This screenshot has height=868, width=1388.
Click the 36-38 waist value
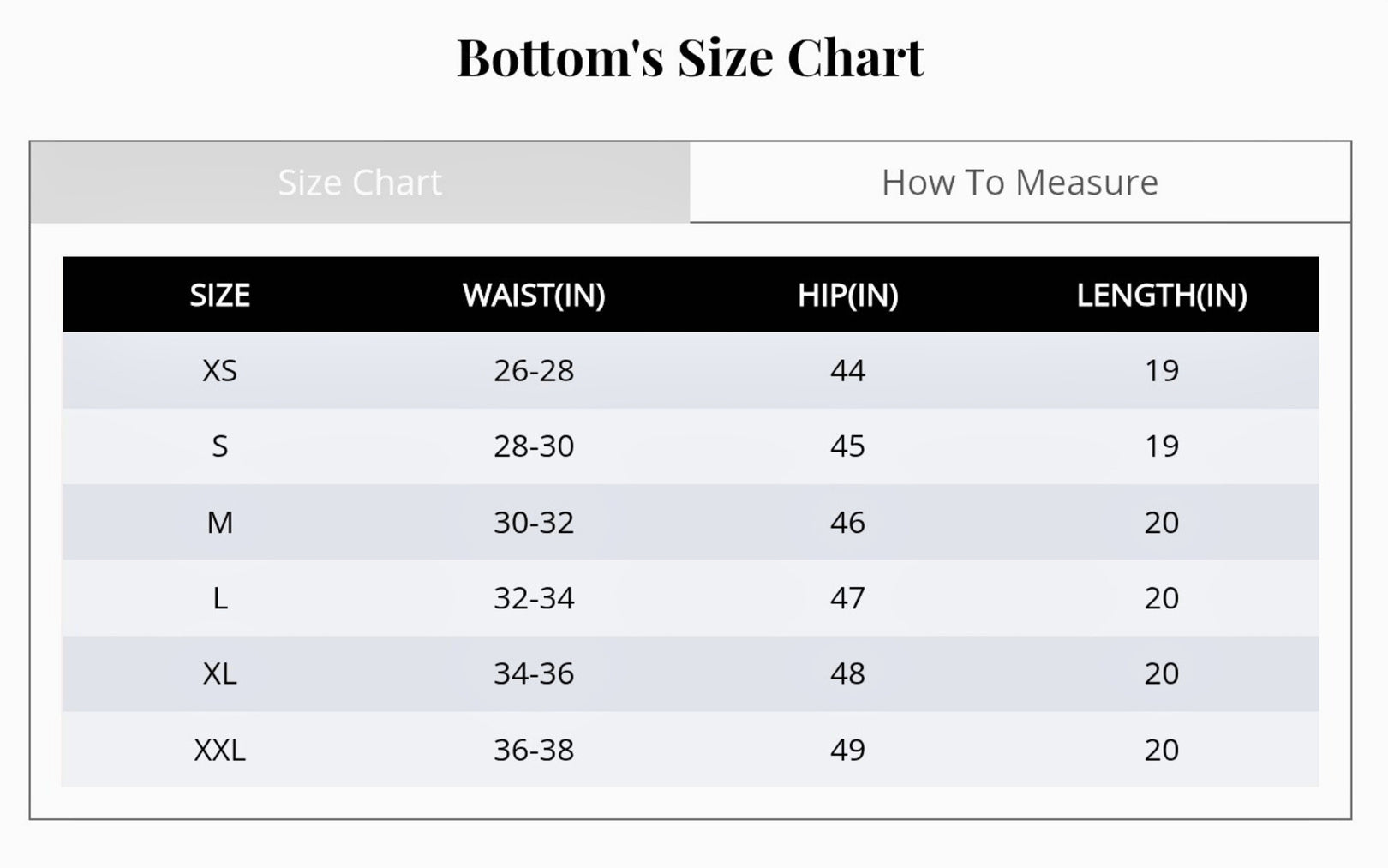(x=534, y=751)
